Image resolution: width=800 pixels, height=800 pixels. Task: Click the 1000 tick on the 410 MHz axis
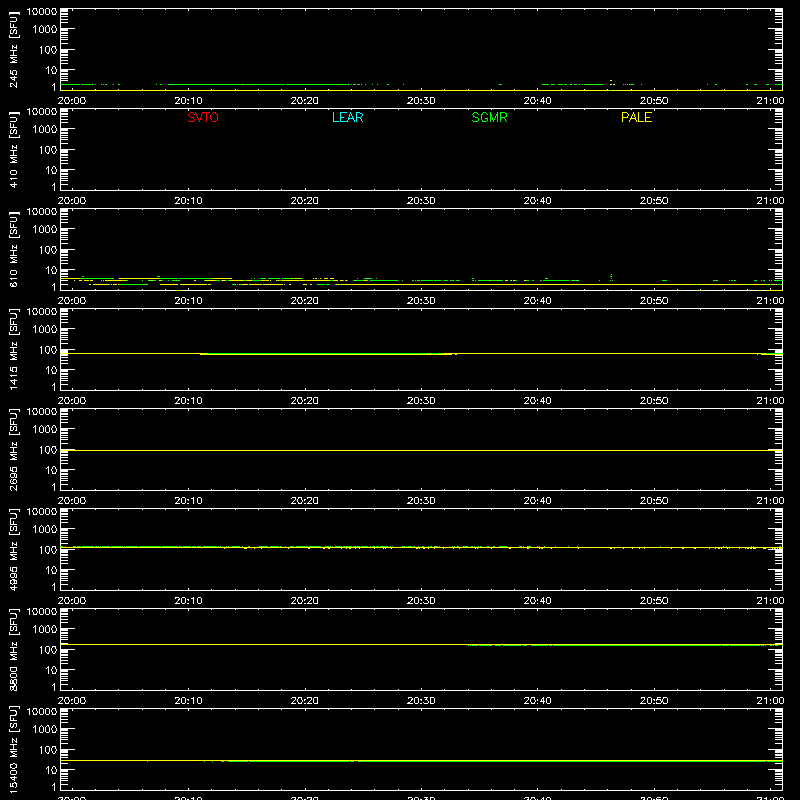pos(45,129)
